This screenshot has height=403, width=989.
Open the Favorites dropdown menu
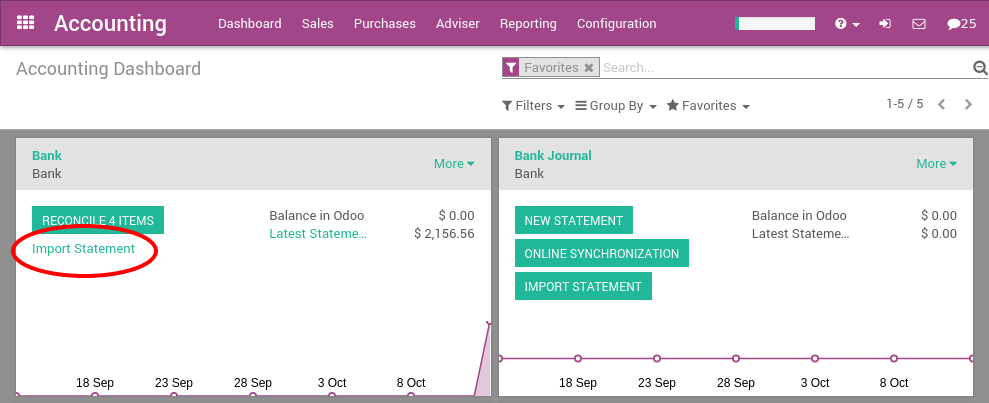point(708,106)
